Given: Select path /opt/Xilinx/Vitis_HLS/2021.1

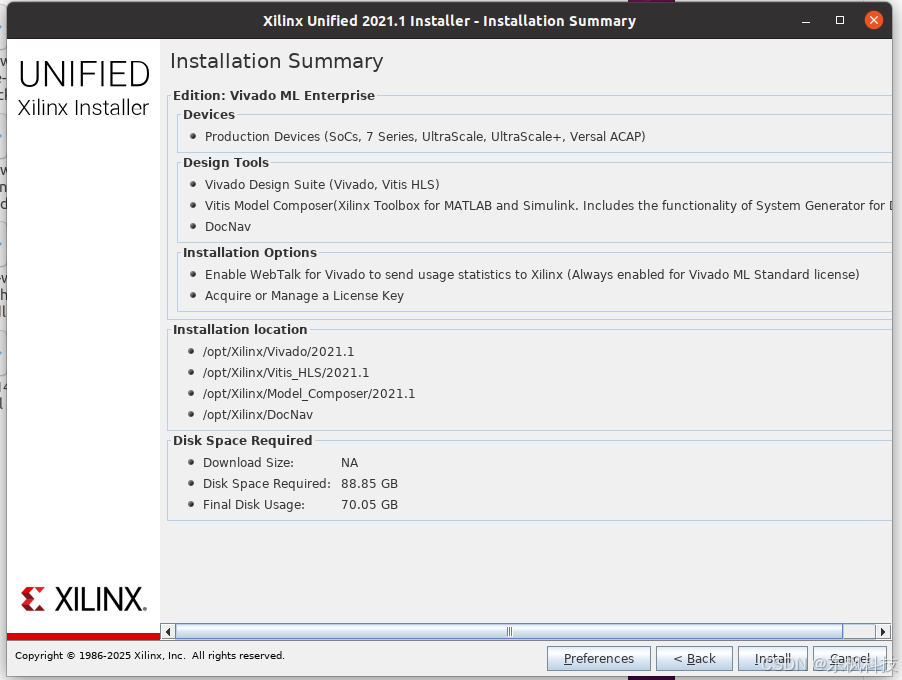Looking at the screenshot, I should (286, 373).
